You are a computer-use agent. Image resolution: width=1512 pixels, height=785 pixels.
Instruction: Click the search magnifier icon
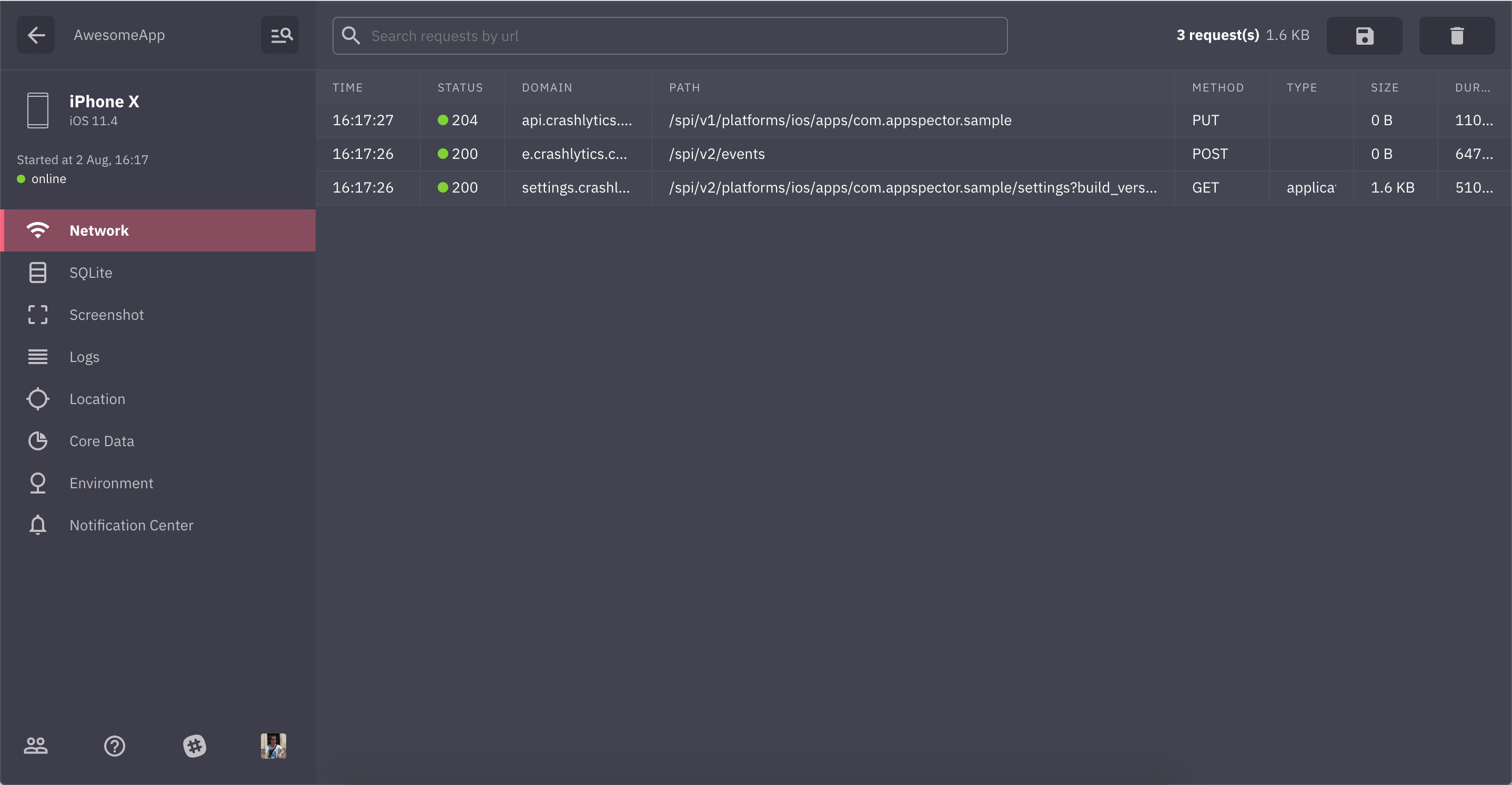point(351,36)
